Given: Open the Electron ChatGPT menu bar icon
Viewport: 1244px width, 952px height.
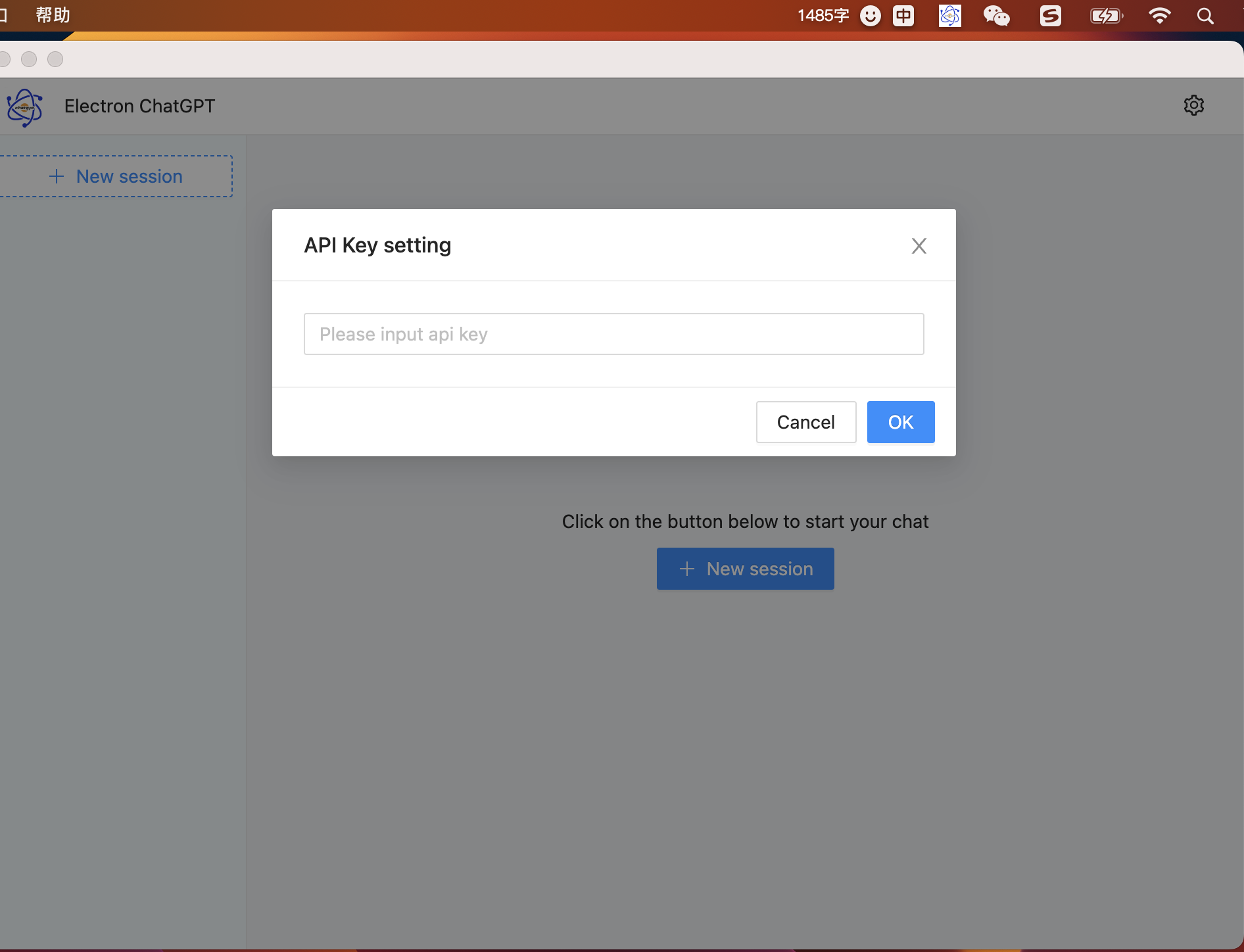Looking at the screenshot, I should click(949, 16).
